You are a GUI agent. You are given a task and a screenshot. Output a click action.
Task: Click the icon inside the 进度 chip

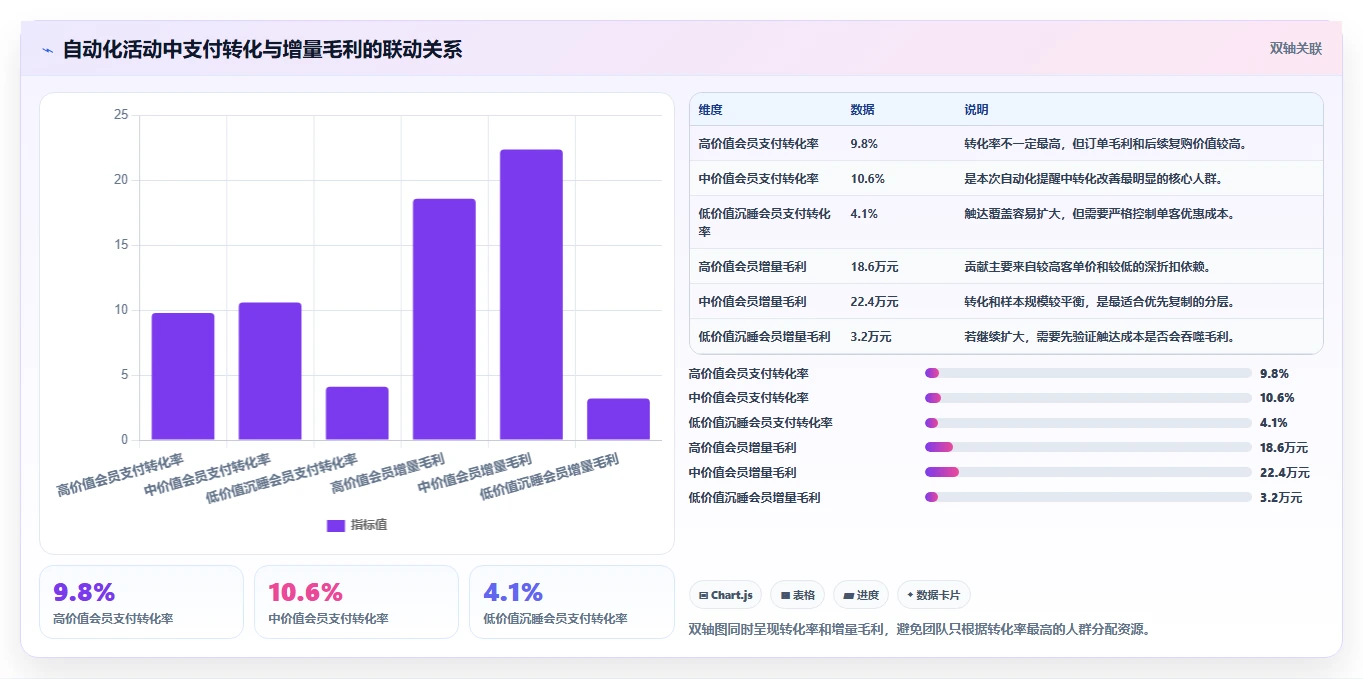(x=848, y=595)
